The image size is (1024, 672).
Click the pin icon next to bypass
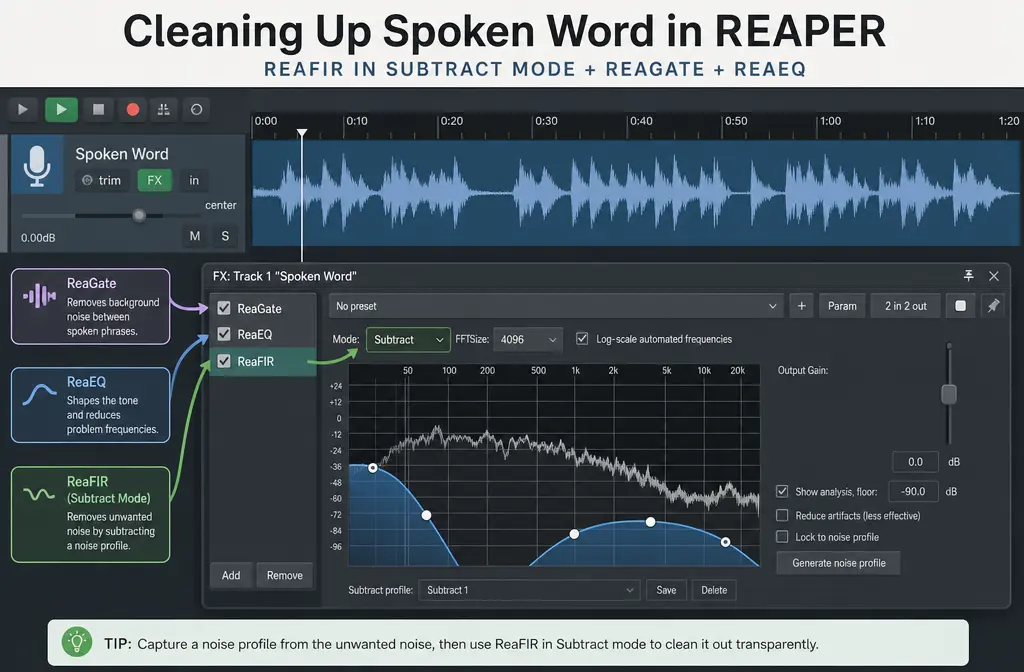(x=993, y=306)
